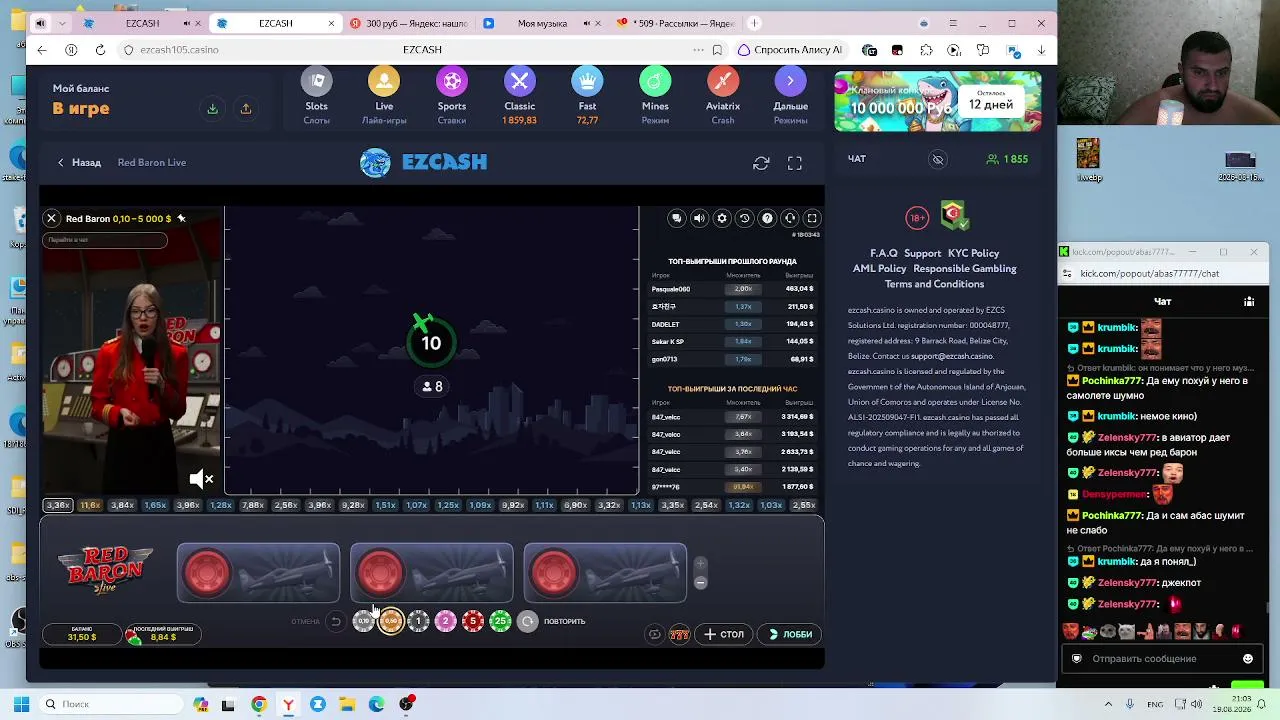1280x720 pixels.
Task: Open the Slots category icon
Action: pos(317,81)
